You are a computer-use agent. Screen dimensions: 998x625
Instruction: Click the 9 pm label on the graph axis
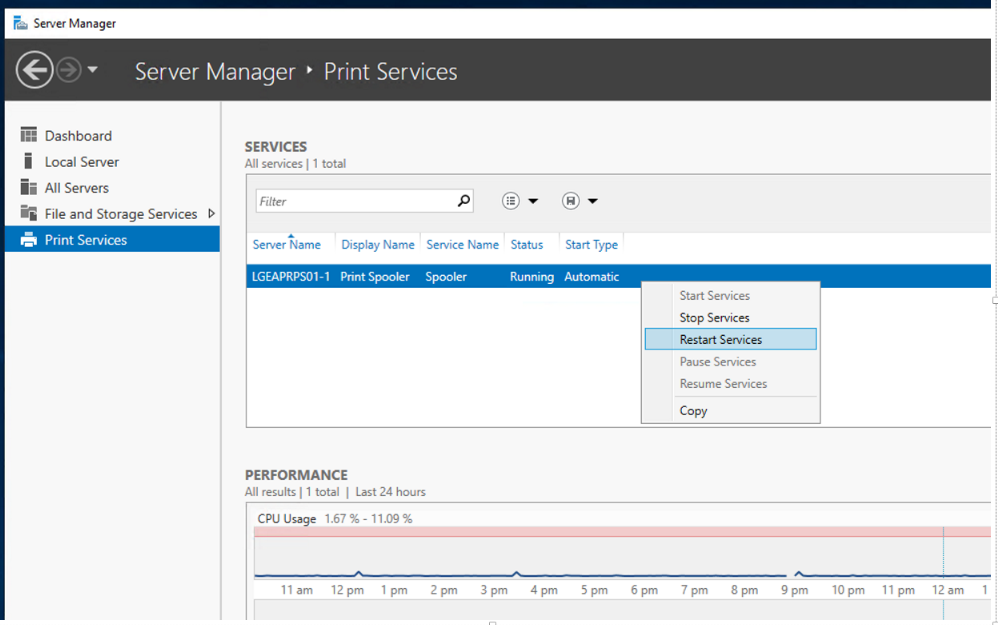coord(794,590)
